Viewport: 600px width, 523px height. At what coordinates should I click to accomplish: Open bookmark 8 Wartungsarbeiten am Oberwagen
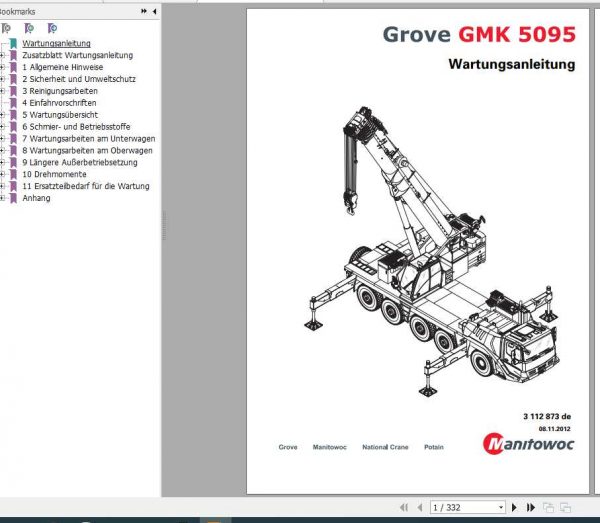pyautogui.click(x=87, y=150)
